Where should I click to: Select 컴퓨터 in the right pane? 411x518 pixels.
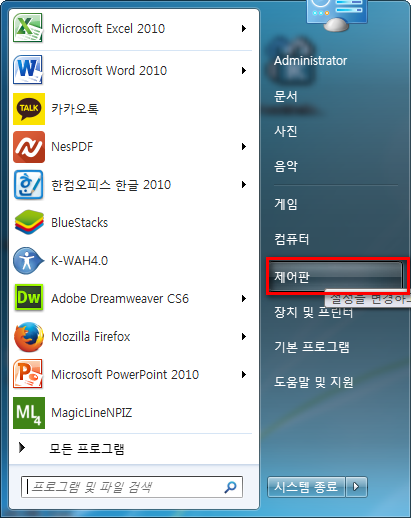pyautogui.click(x=291, y=239)
